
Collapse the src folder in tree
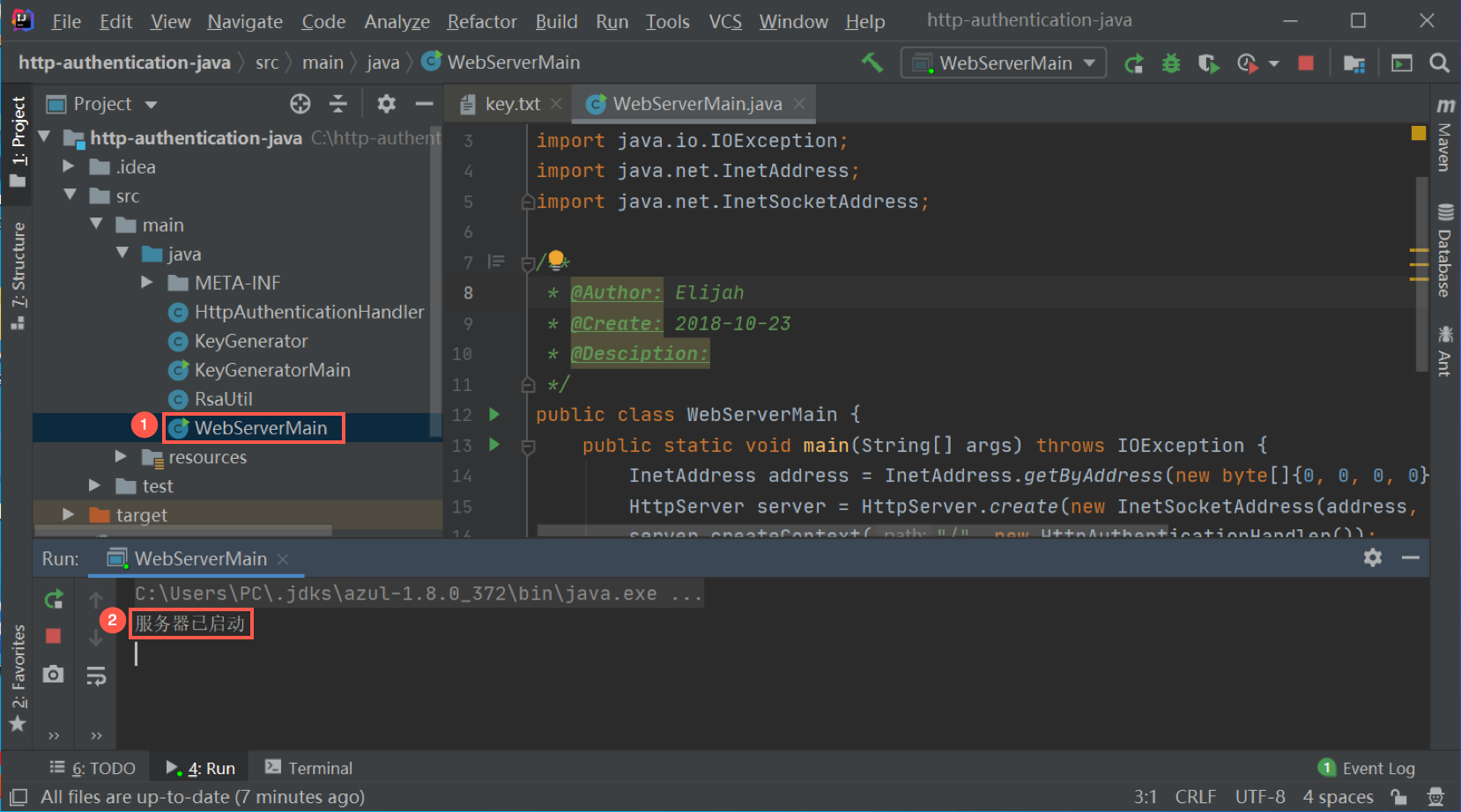pos(70,196)
